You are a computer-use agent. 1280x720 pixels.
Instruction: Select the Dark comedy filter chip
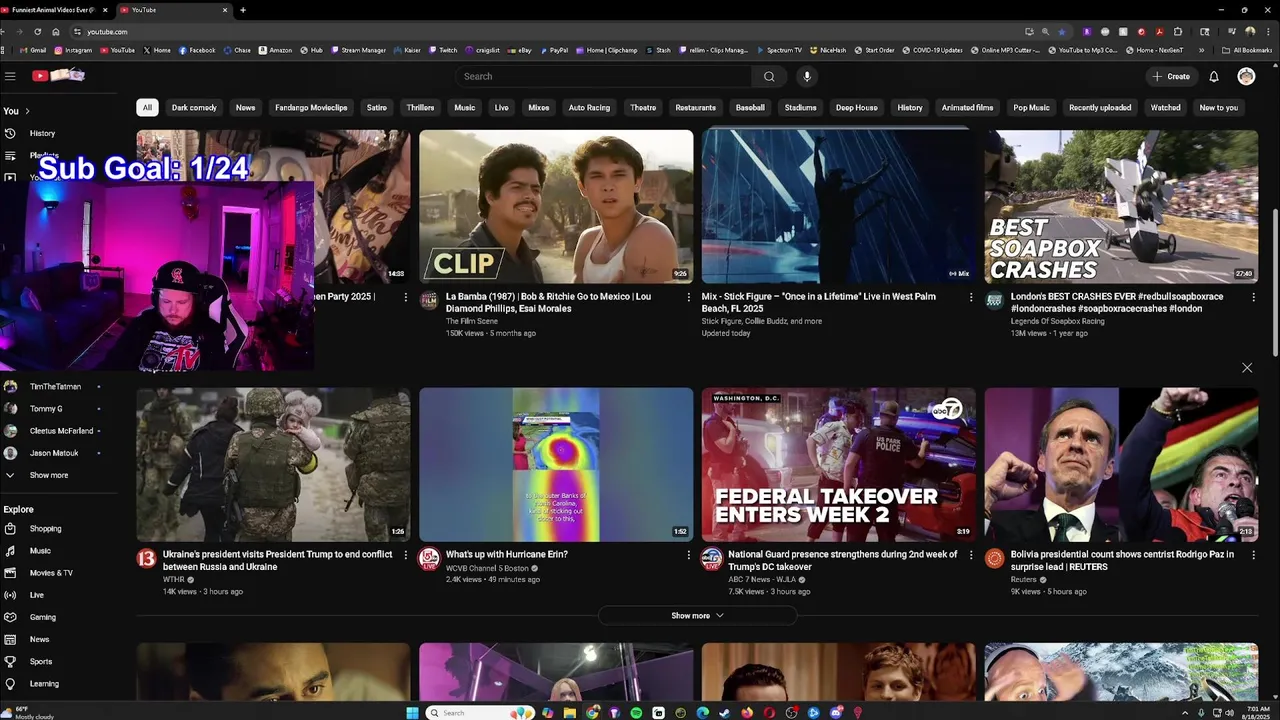pyautogui.click(x=194, y=108)
